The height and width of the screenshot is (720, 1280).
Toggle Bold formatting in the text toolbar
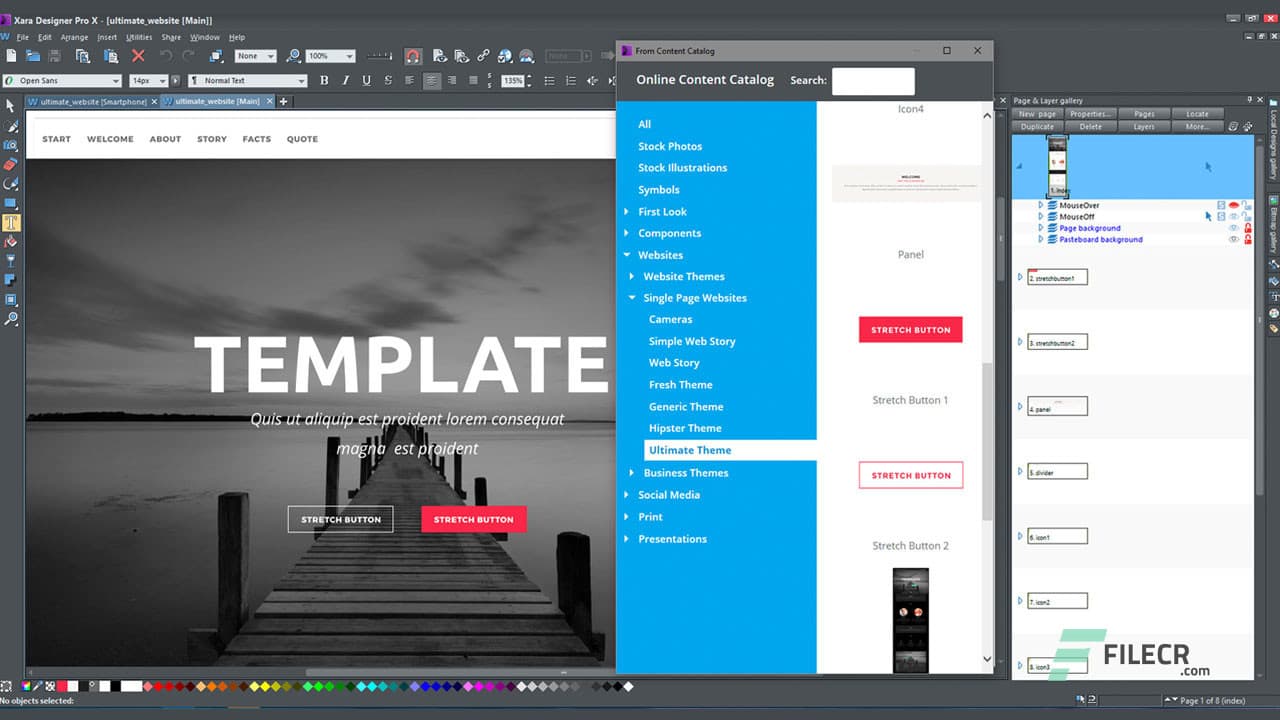(x=323, y=80)
